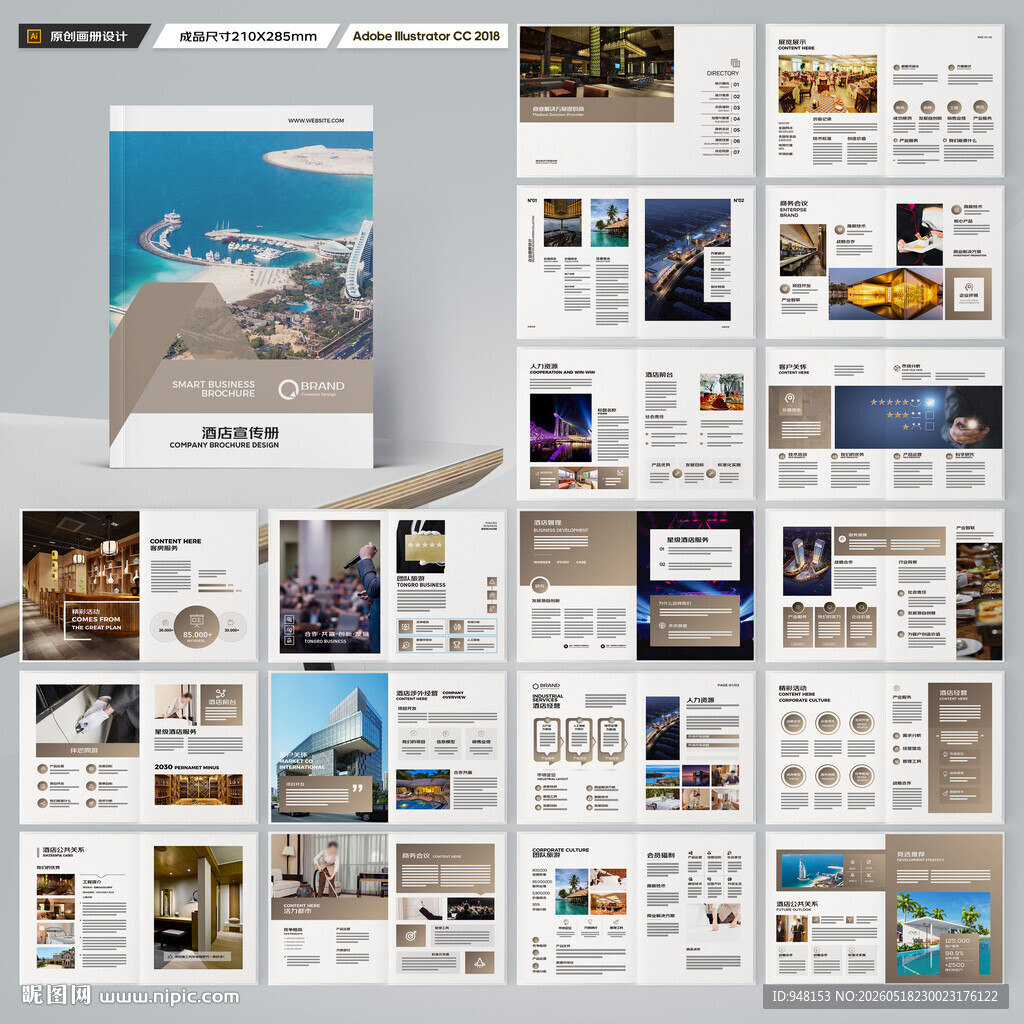Image resolution: width=1024 pixels, height=1024 pixels.
Task: Click the brown SMART BUSINESS BROCHURE band
Action: tap(242, 388)
